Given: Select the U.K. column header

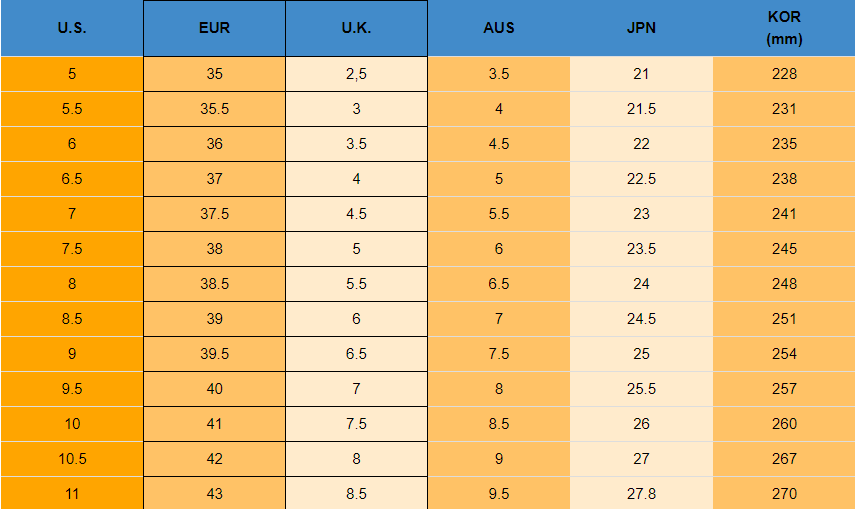Looking at the screenshot, I should tap(356, 28).
